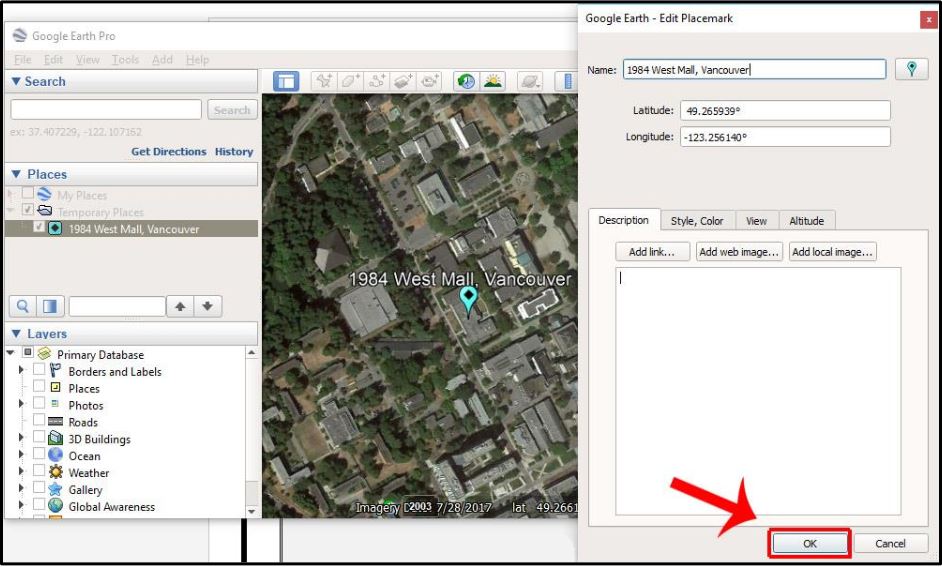
Task: Click the Temporary Places folder icon
Action: click(44, 211)
